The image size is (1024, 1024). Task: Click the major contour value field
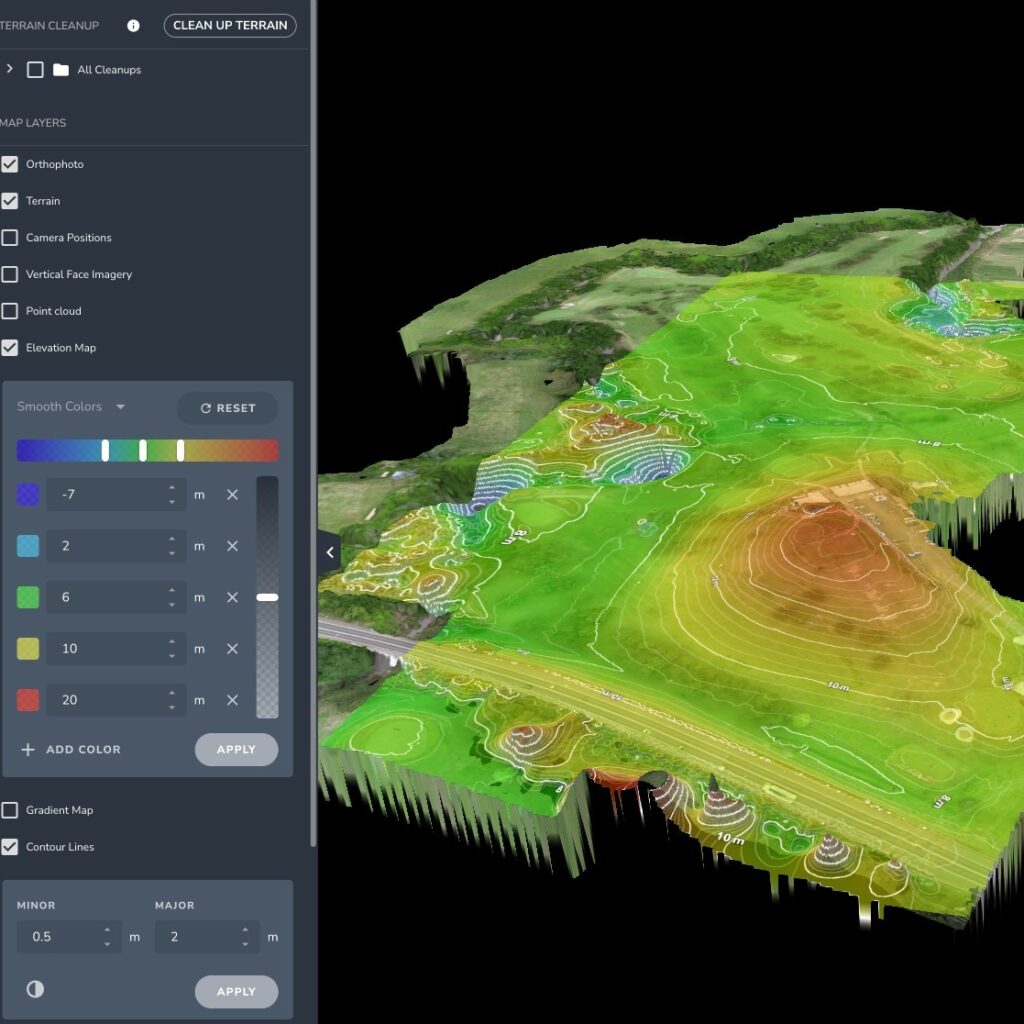point(195,937)
